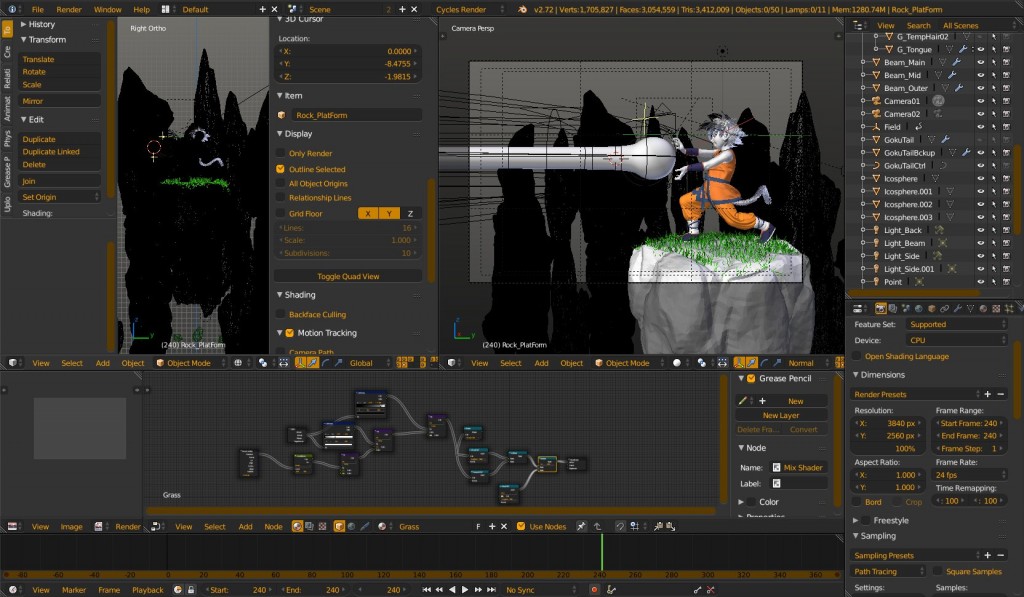The width and height of the screenshot is (1024, 597).
Task: Click the Light_Back lamp icon in outliner
Action: 876,230
